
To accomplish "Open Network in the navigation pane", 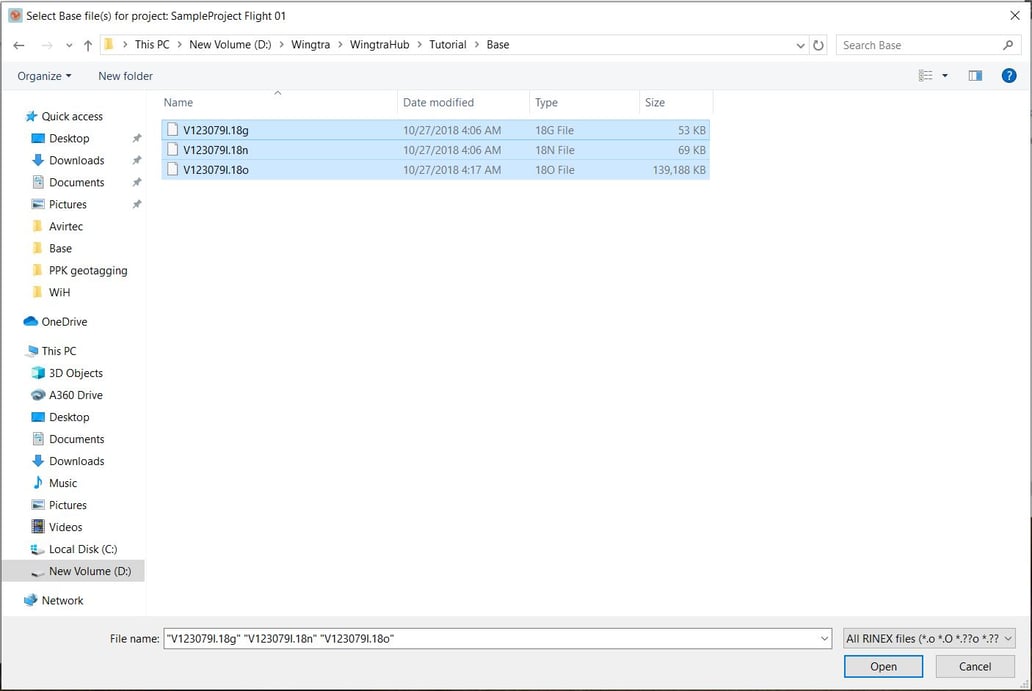I will (x=61, y=600).
